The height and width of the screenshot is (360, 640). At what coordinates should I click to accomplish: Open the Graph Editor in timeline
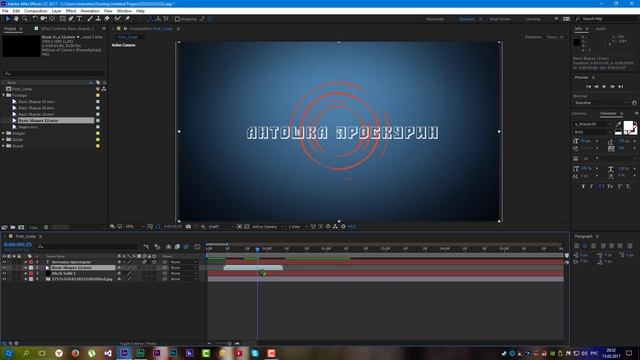click(x=198, y=247)
